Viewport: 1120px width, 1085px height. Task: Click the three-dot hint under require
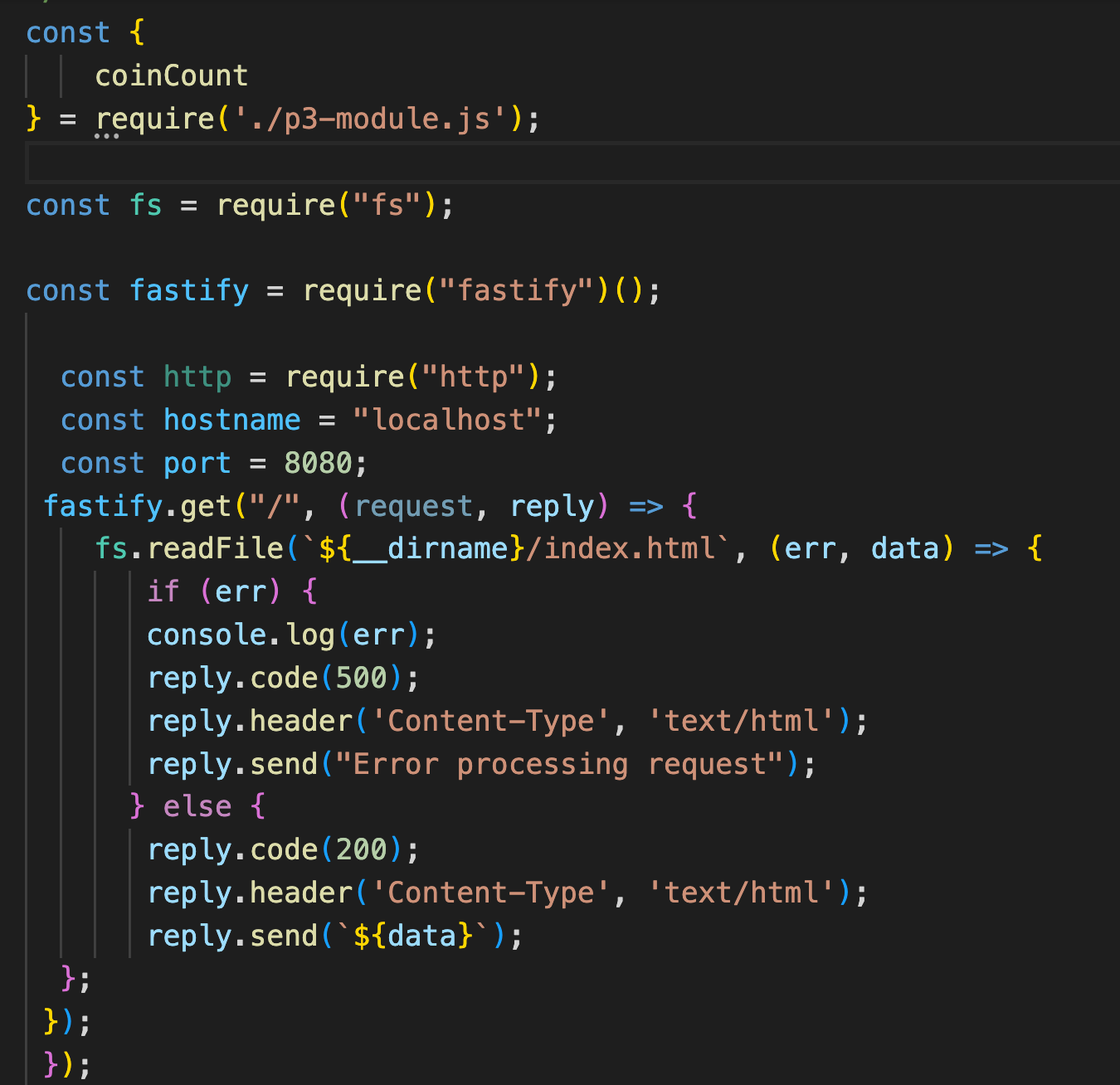[106, 136]
